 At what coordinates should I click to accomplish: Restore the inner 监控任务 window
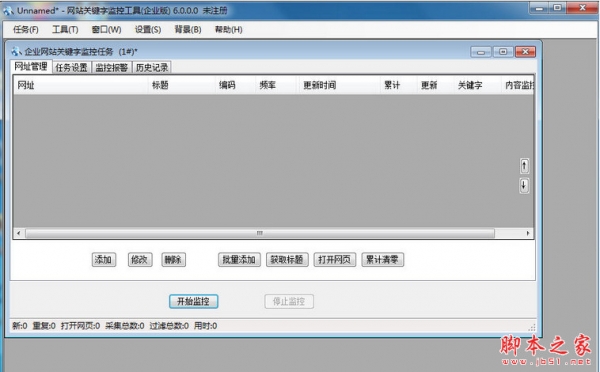tap(503, 52)
